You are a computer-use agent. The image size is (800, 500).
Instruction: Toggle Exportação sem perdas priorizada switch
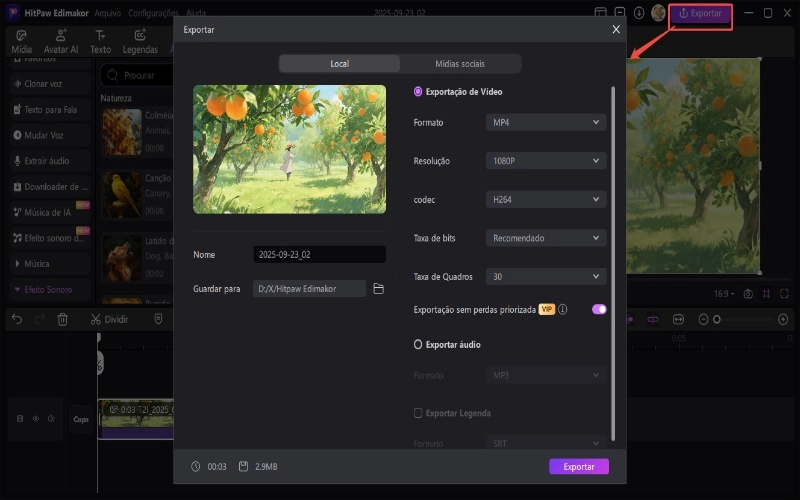point(599,310)
